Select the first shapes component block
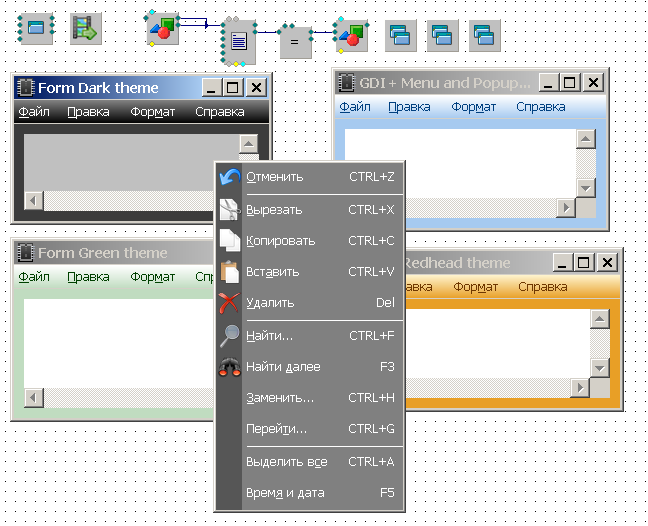This screenshot has height=526, width=648. 162,28
